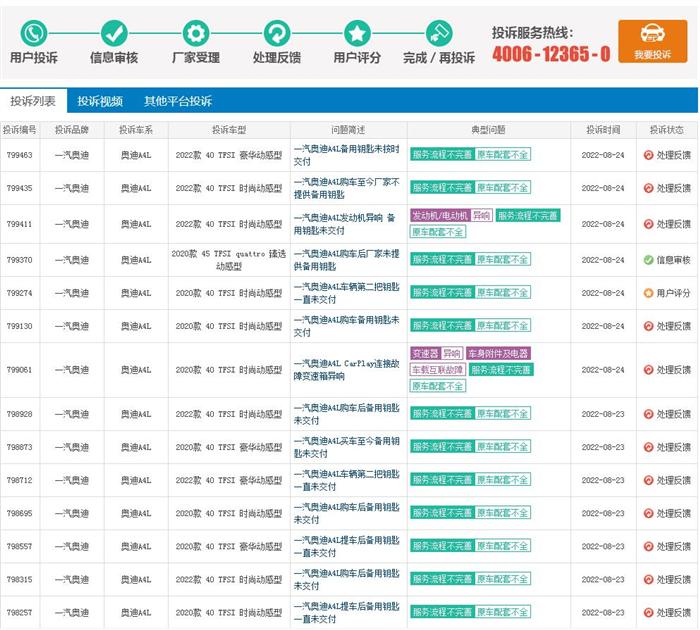Click 一汽奥迪 brand in row 799274
This screenshot has width=700, height=630.
[72, 293]
